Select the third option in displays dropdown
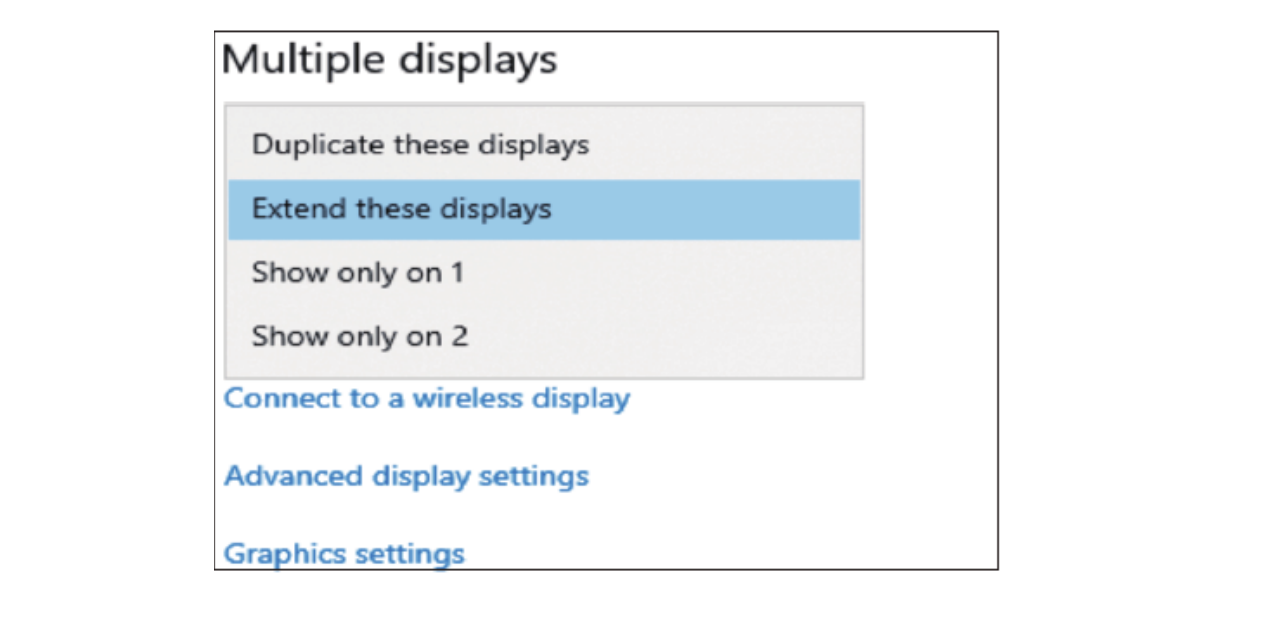Viewport: 1273px width, 635px height. tap(544, 272)
